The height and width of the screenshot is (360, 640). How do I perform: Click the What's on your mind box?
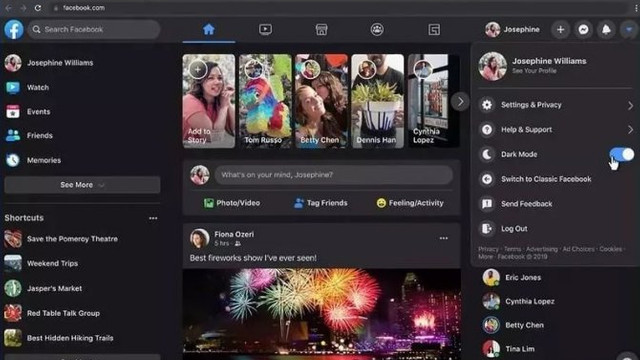point(333,175)
